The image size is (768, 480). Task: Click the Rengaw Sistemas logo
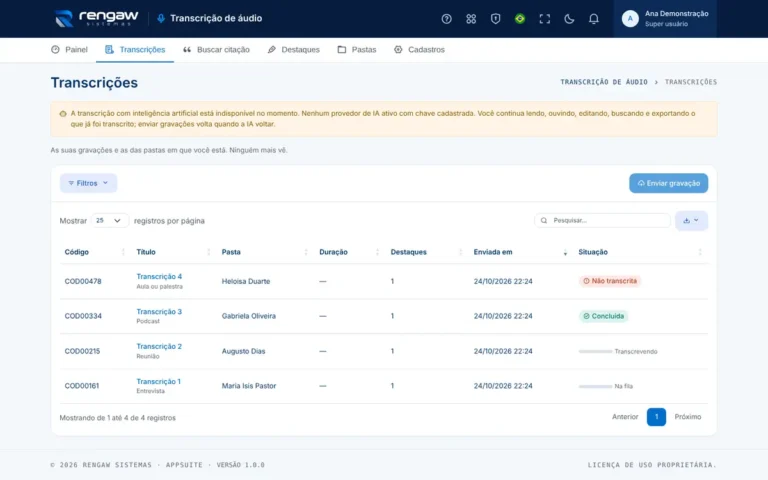tap(96, 18)
